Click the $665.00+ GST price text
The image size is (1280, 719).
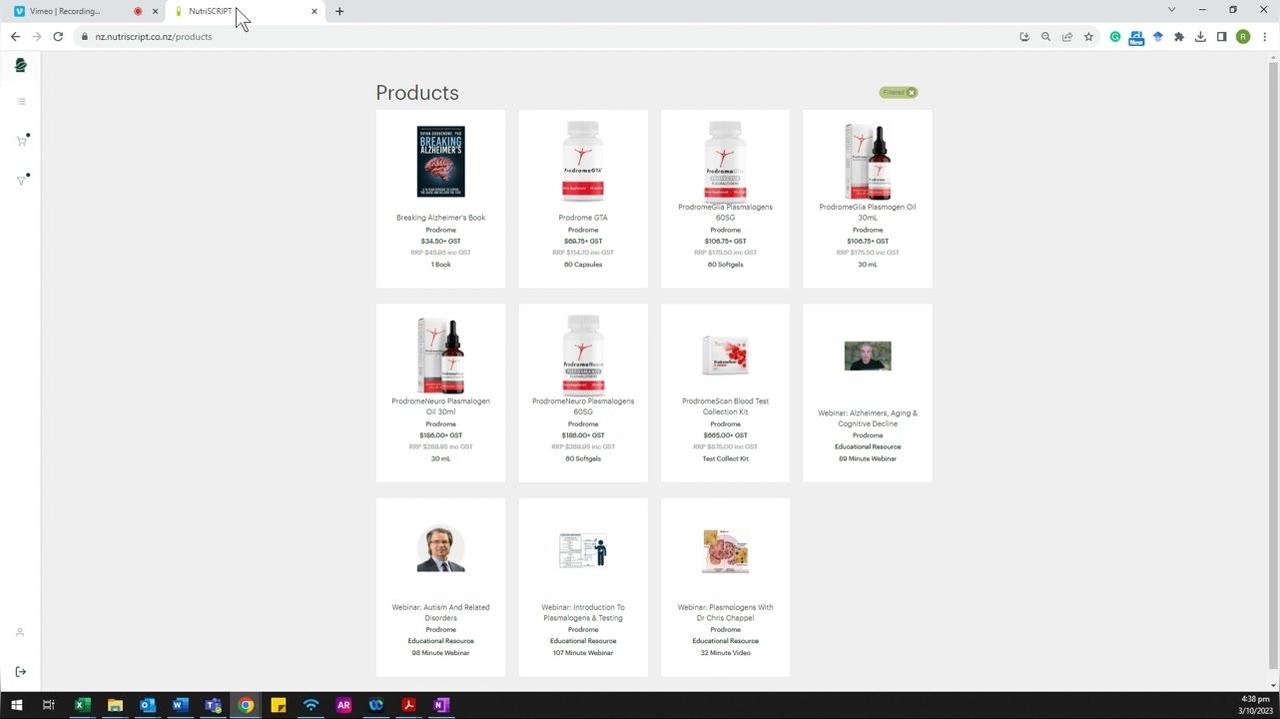click(x=726, y=435)
